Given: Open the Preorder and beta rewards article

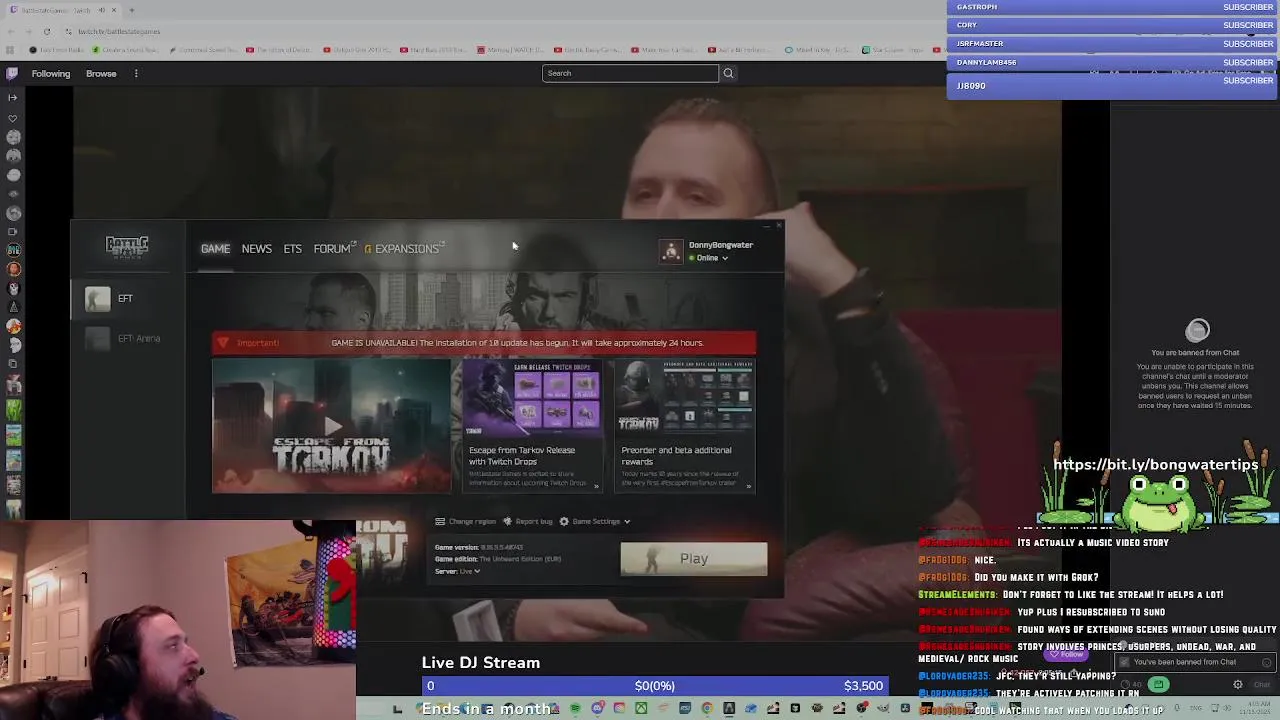Looking at the screenshot, I should (685, 427).
